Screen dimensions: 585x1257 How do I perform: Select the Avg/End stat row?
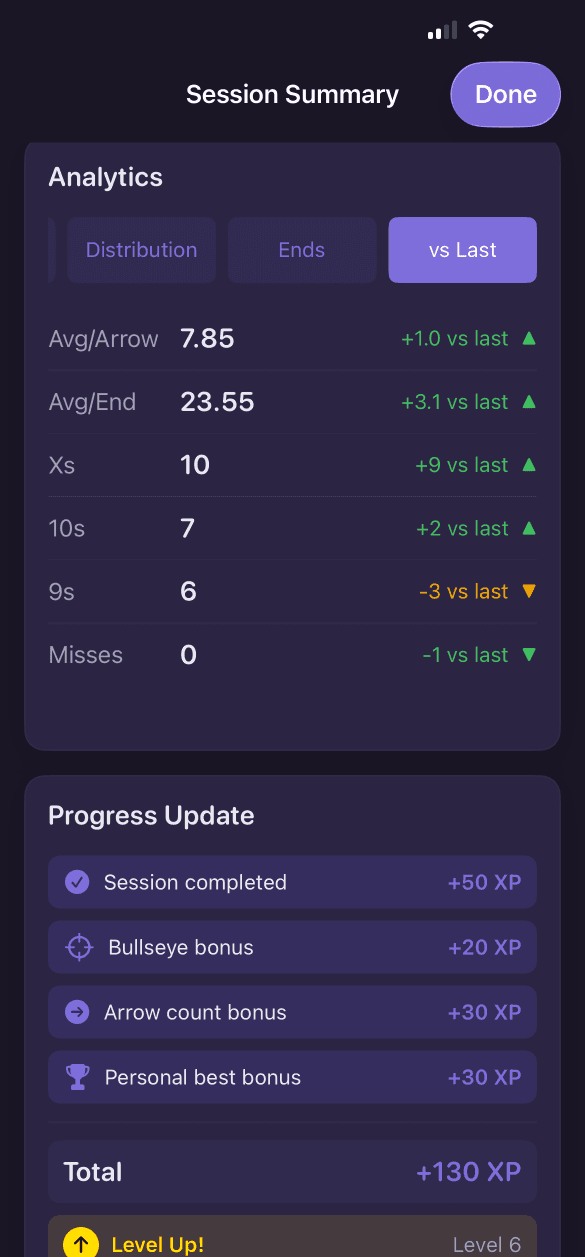tap(292, 401)
